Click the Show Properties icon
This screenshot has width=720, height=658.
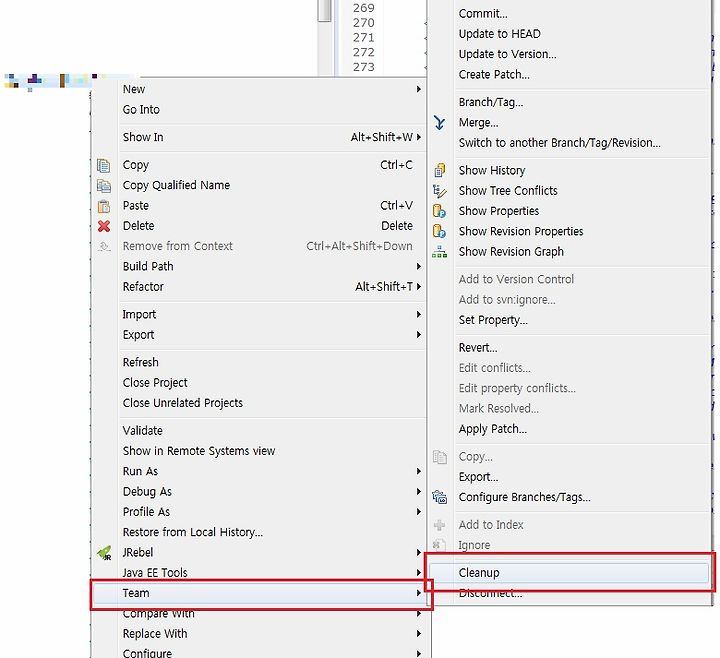[x=439, y=211]
